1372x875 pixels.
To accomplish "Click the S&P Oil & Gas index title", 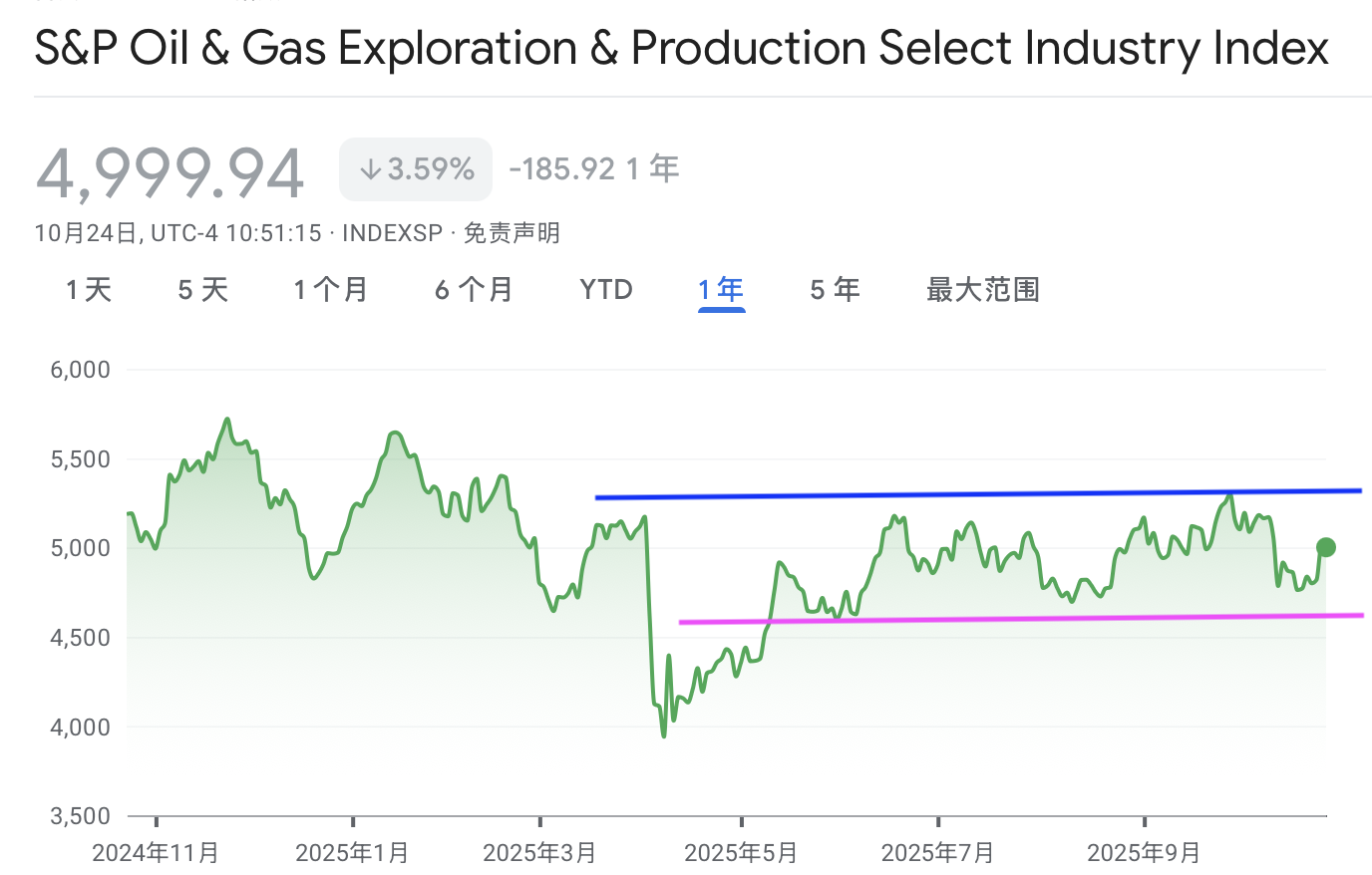I will tap(681, 48).
